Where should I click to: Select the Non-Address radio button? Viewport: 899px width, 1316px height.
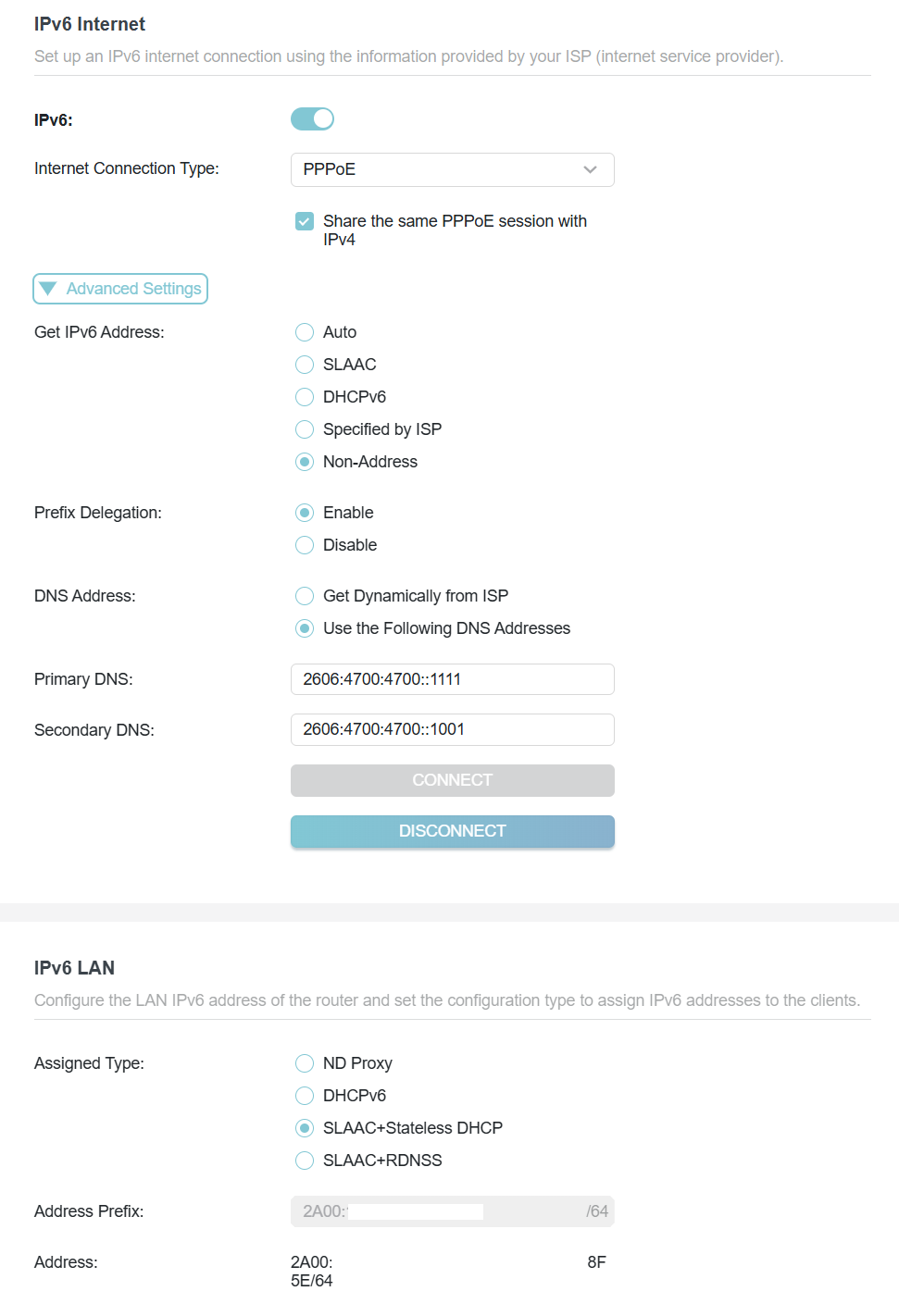coord(305,462)
